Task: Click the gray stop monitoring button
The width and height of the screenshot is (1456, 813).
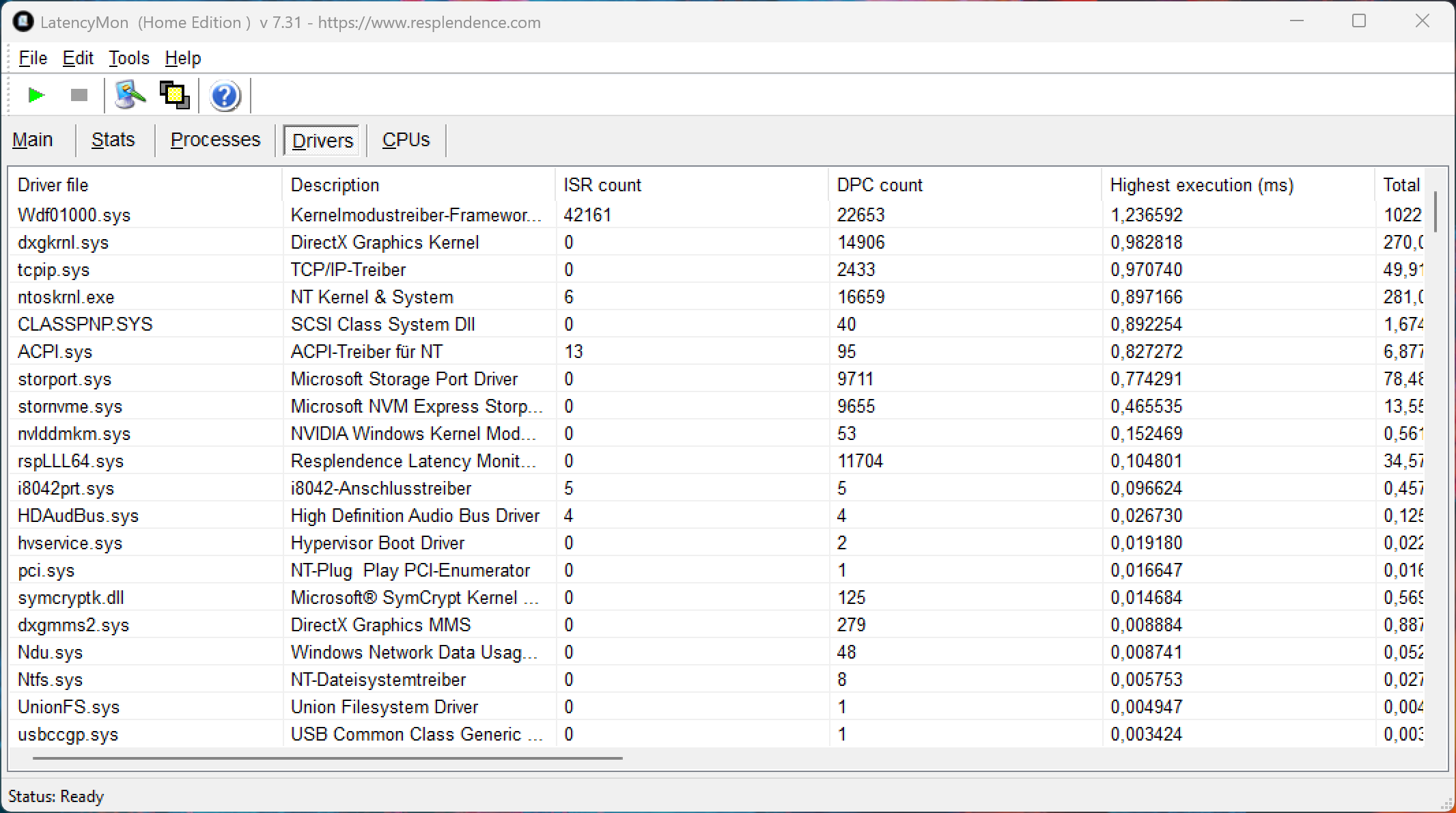Action: pyautogui.click(x=79, y=96)
